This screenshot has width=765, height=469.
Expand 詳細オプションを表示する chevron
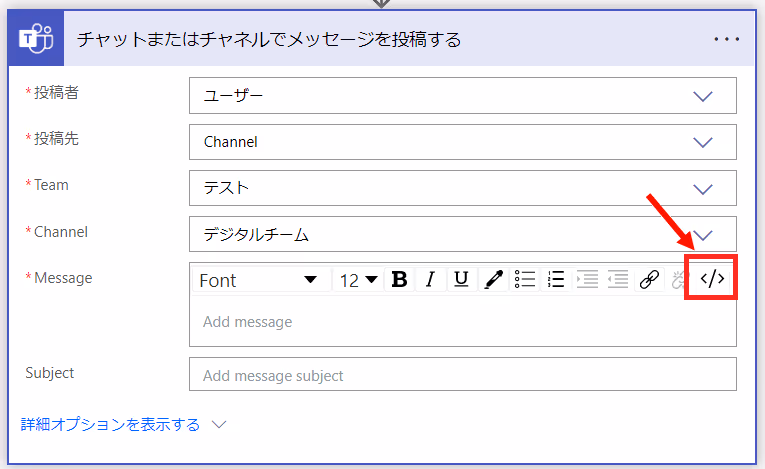219,425
